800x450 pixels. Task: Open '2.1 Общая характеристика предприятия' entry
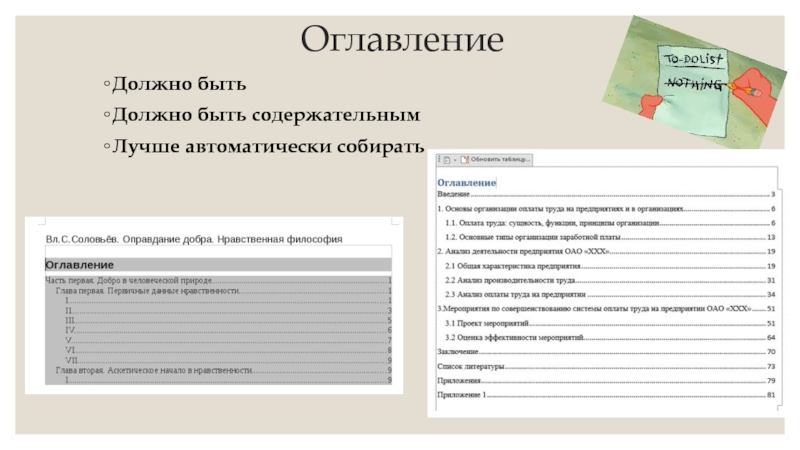610,266
